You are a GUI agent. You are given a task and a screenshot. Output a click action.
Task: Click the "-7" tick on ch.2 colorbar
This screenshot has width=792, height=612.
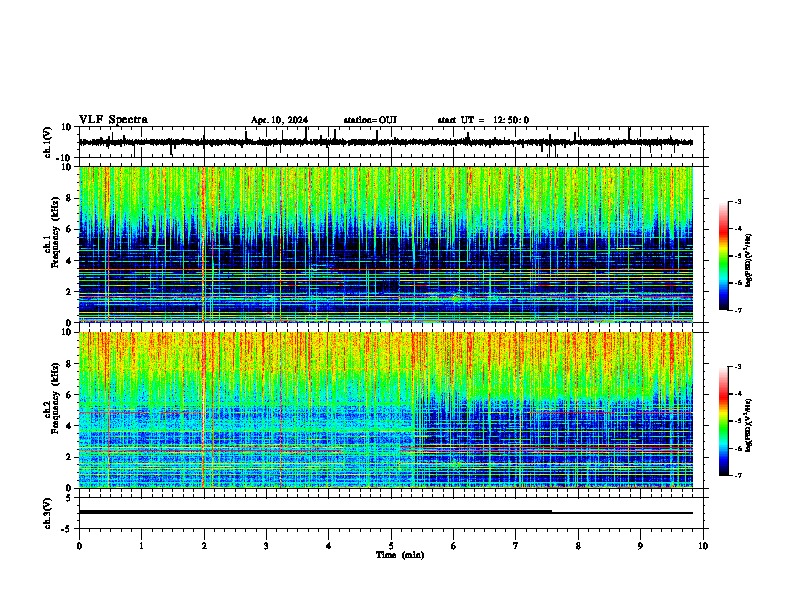pos(737,476)
